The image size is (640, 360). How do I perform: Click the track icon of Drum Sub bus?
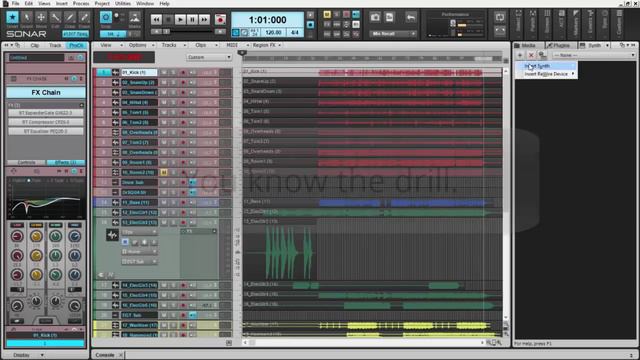point(116,182)
